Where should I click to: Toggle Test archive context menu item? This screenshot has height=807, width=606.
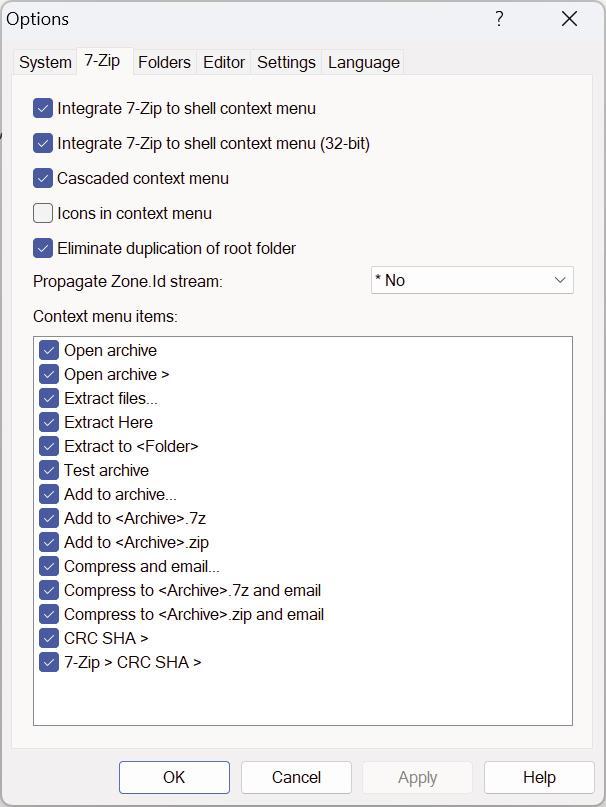48,470
